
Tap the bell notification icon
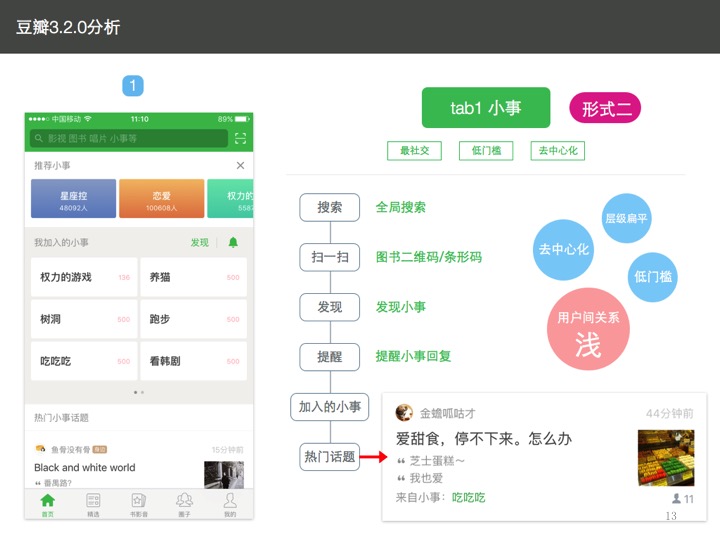coord(233,242)
